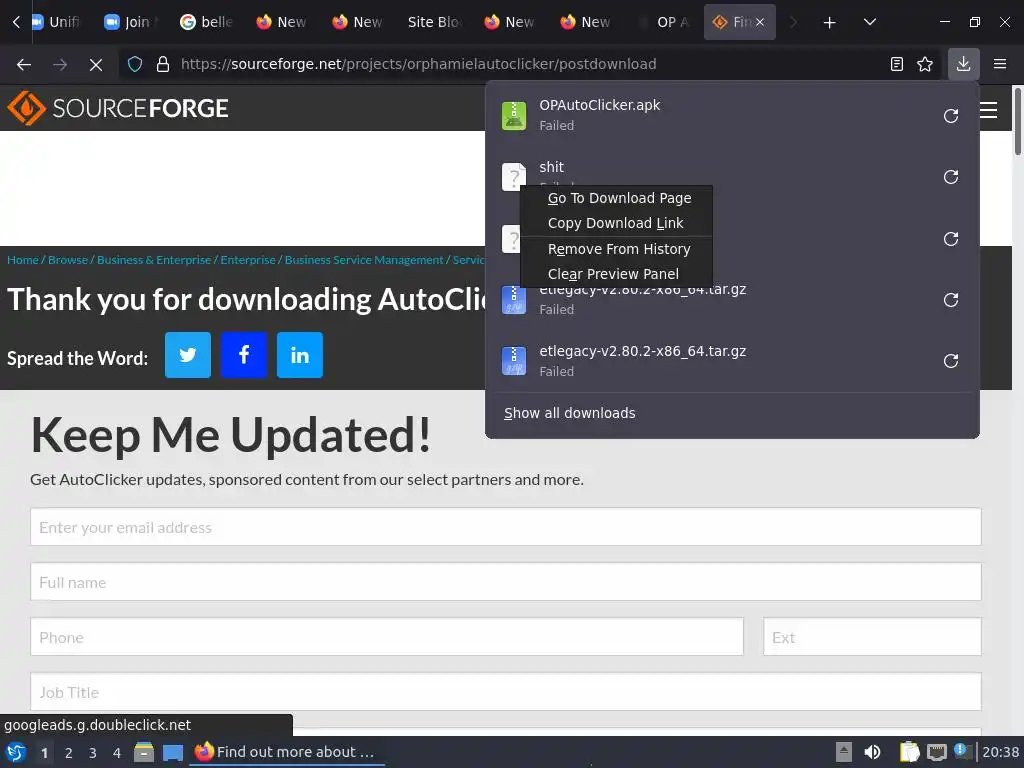
Task: Click the Job Title field
Action: point(505,692)
